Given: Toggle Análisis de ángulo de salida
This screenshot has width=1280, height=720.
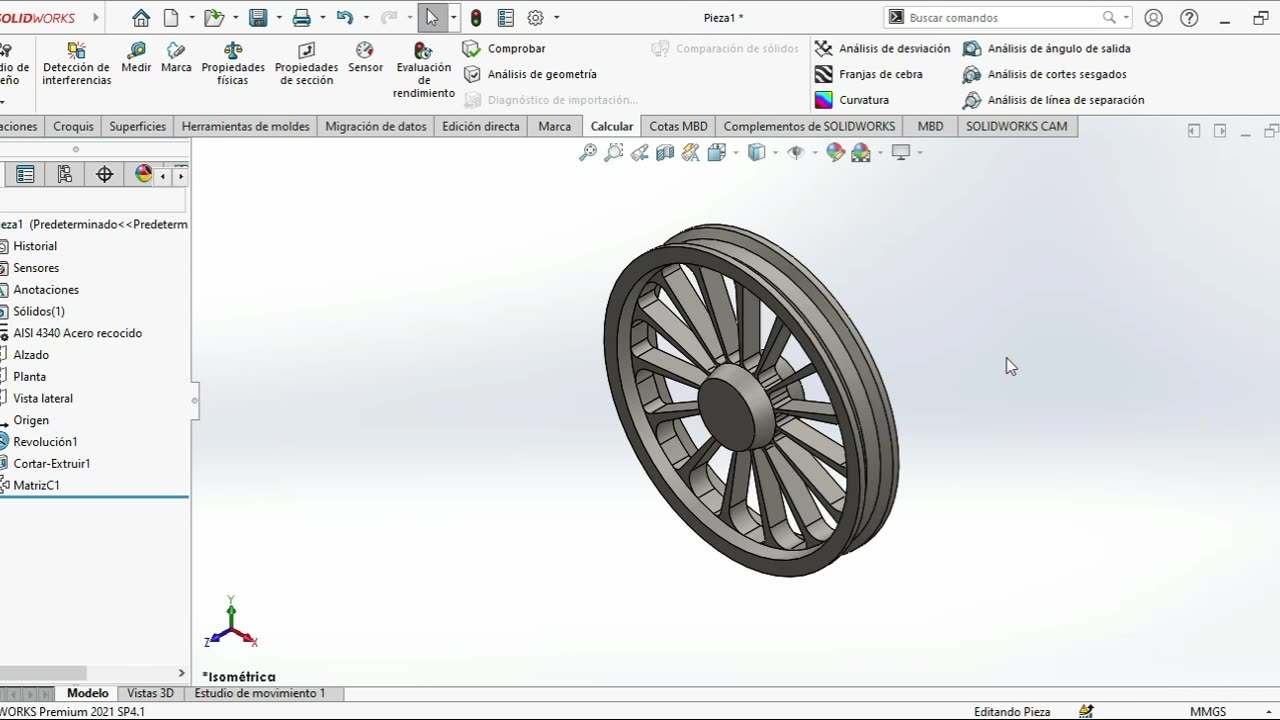Looking at the screenshot, I should [1046, 48].
